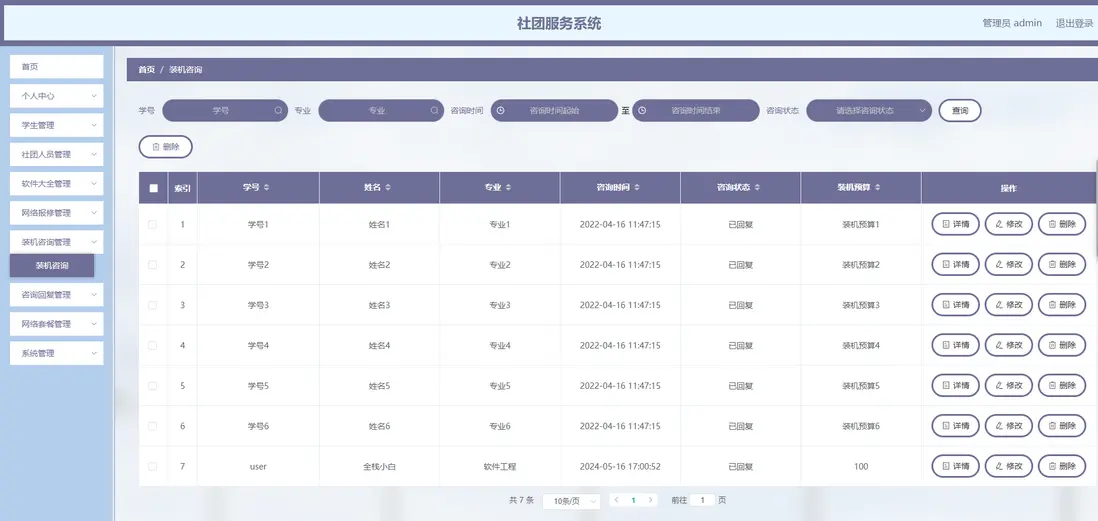
Task: Click 删除 for row 学号6
Action: (x=1062, y=426)
